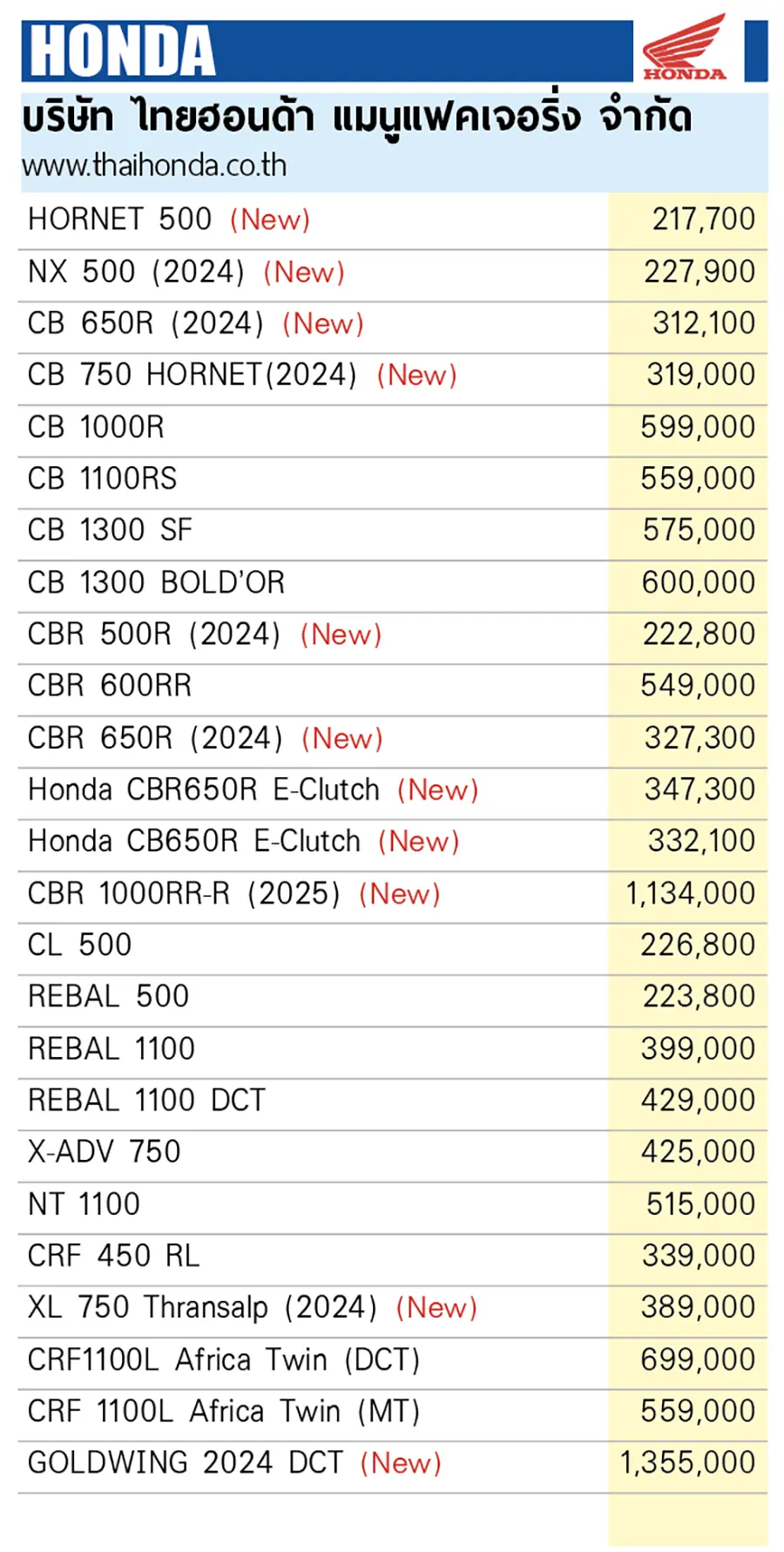Click the Thai company name heading
Screen dimensions: 784x1552
pos(357,118)
